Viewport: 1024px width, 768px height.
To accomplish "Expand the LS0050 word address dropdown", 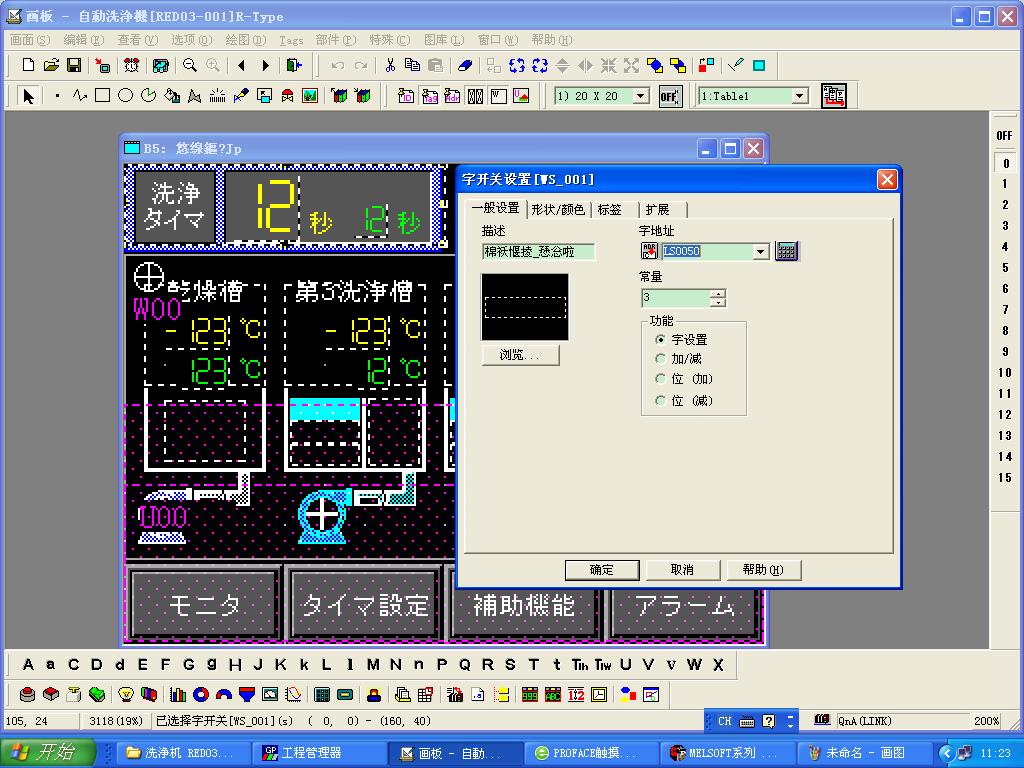I will pyautogui.click(x=761, y=252).
